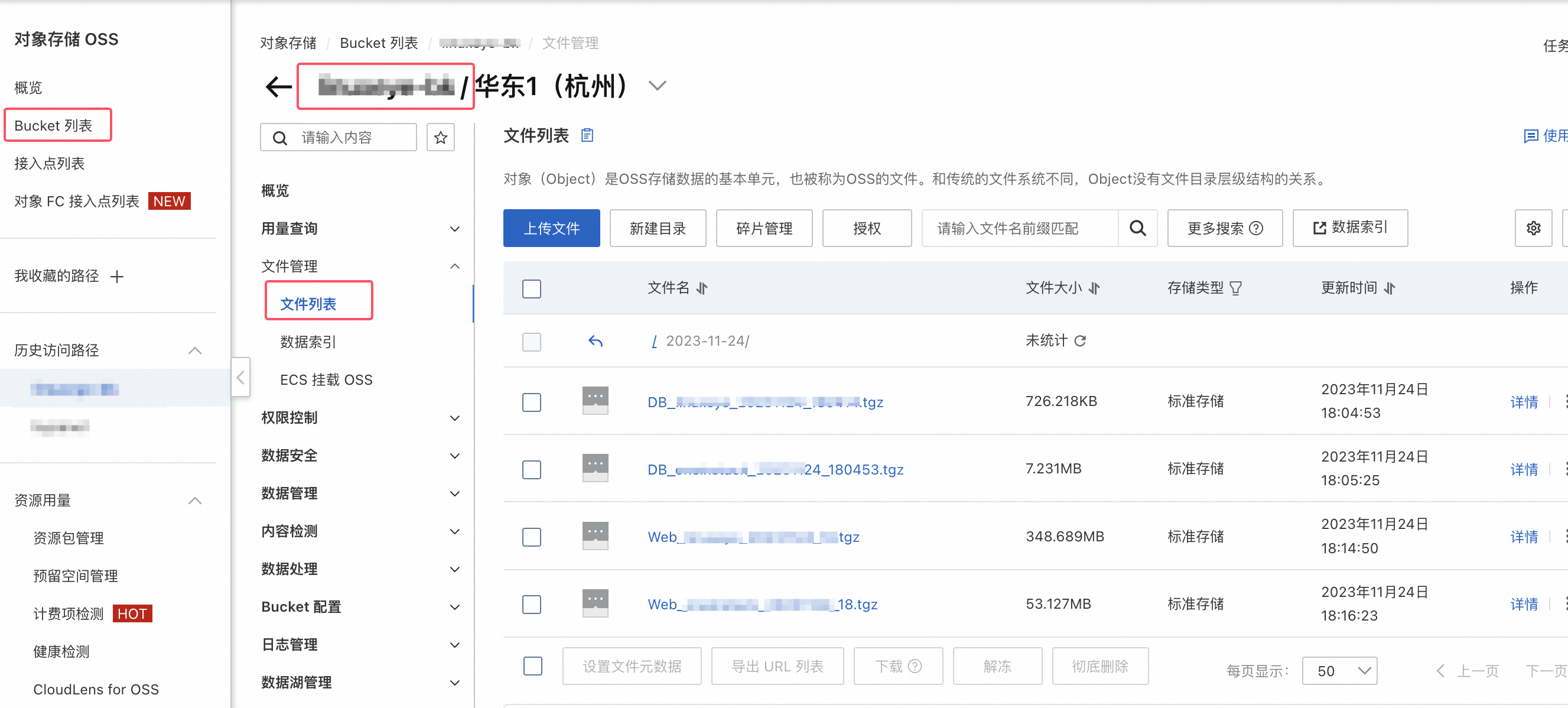The image size is (1568, 708).
Task: Open 详情 for the 53.127MB file
Action: click(1524, 604)
